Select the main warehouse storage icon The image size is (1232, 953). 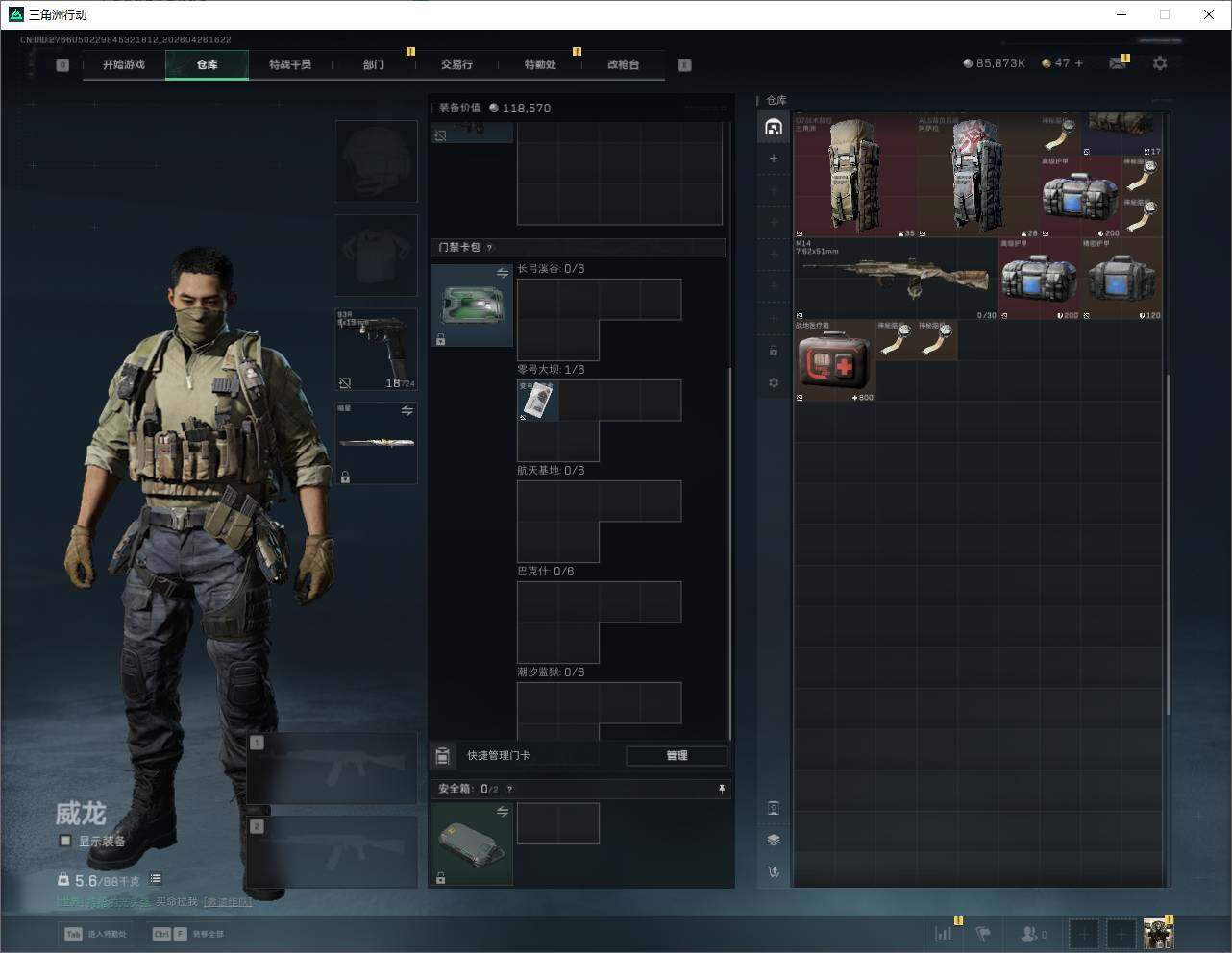774,127
